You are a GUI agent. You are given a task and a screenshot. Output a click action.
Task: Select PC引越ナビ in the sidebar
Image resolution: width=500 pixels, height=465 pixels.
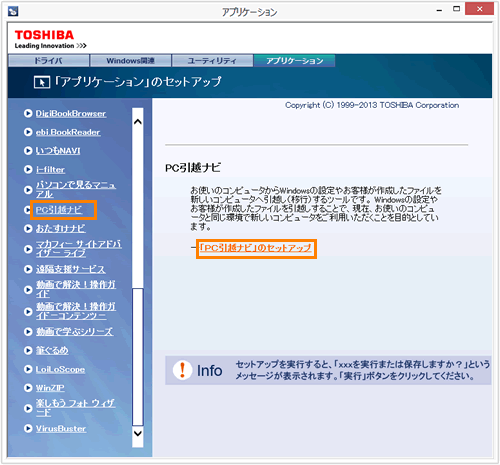coord(59,210)
